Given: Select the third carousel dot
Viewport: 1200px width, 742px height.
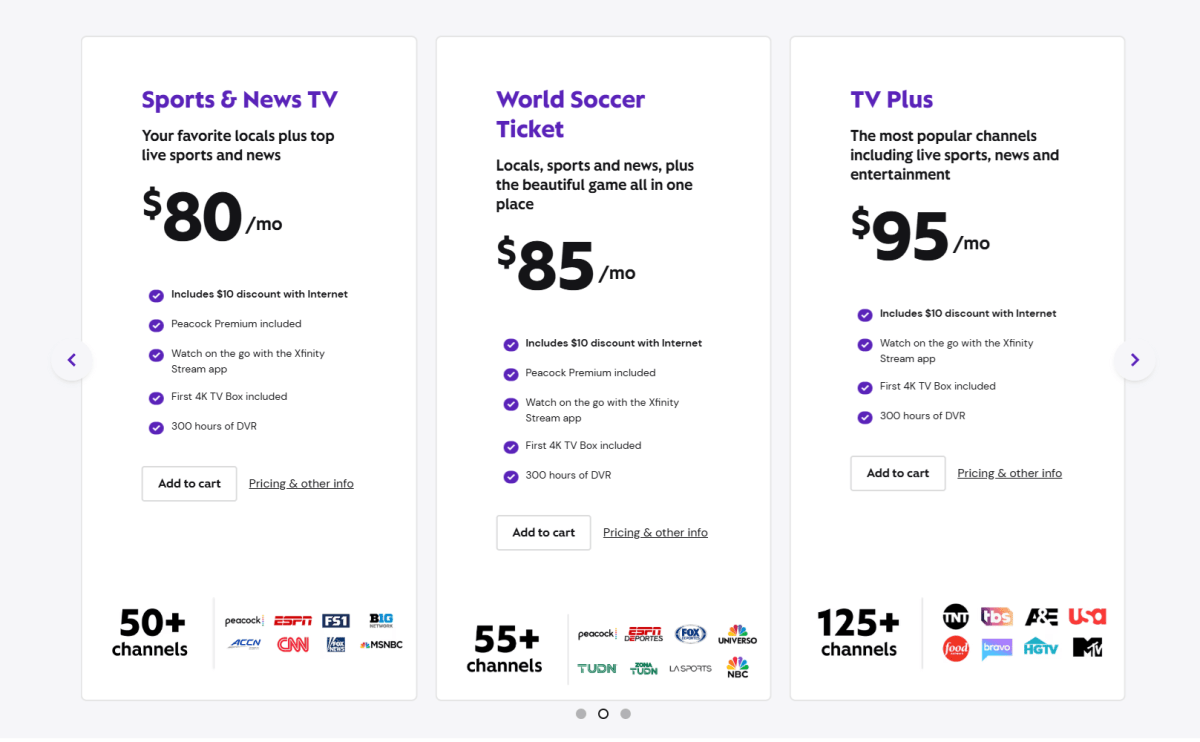Looking at the screenshot, I should pyautogui.click(x=625, y=713).
